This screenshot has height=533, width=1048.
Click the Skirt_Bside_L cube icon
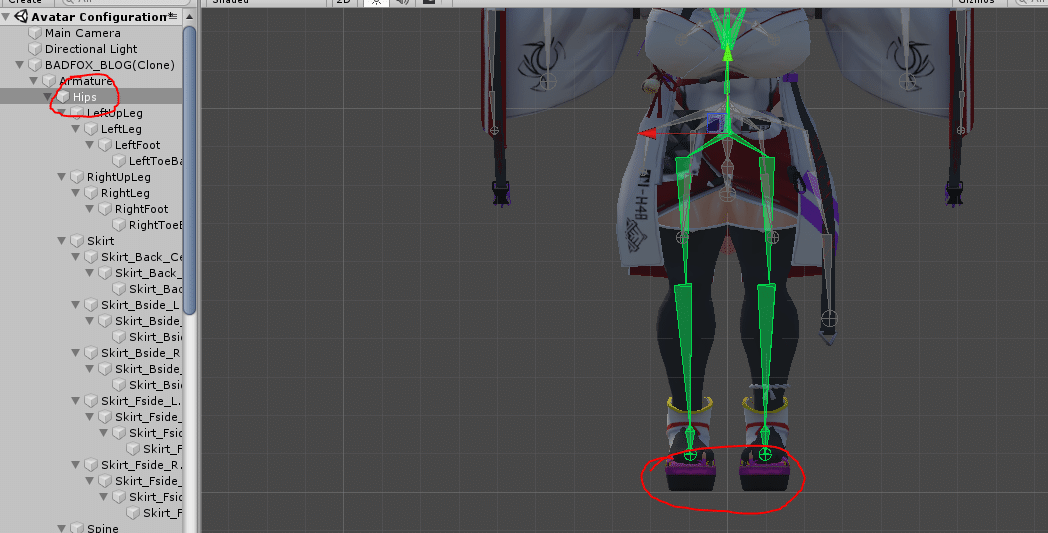point(91,305)
